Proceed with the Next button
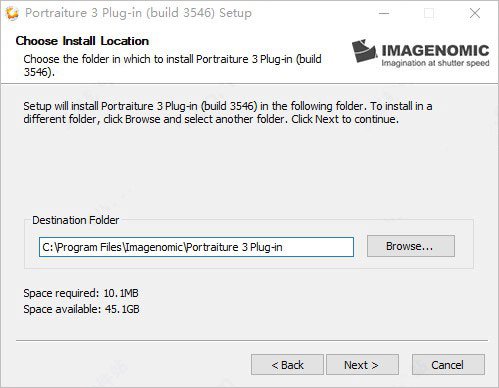Screen dimensions: 499x388 362,365
